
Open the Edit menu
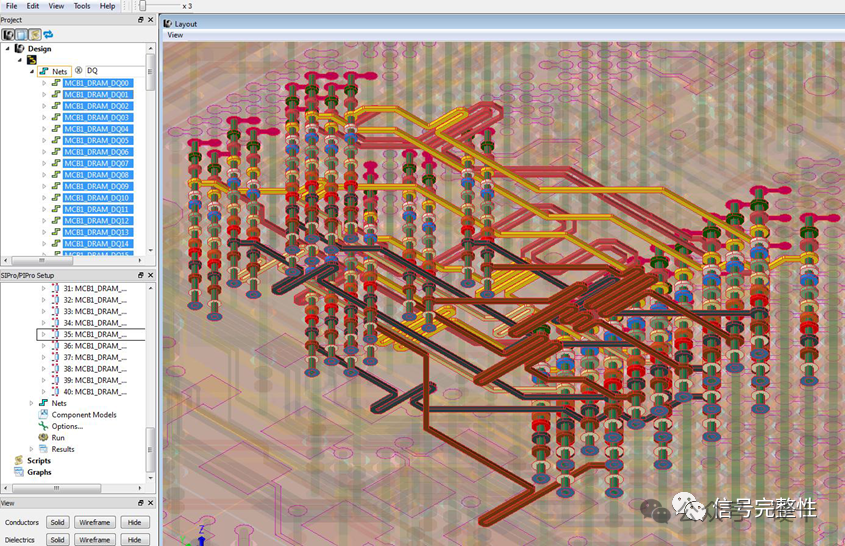(33, 6)
